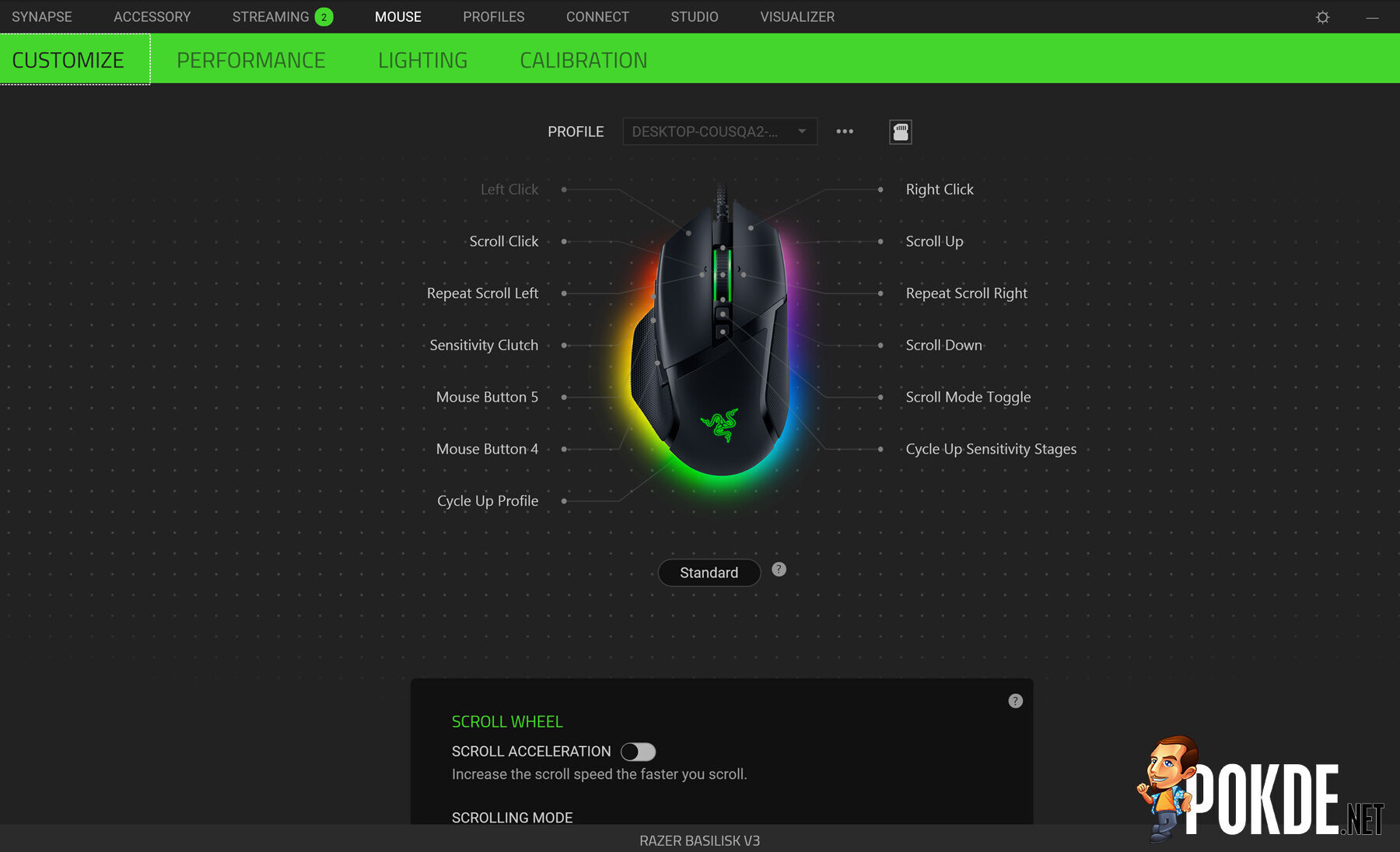Click help icon beside Standard button
This screenshot has height=852, width=1400.
coord(779,570)
